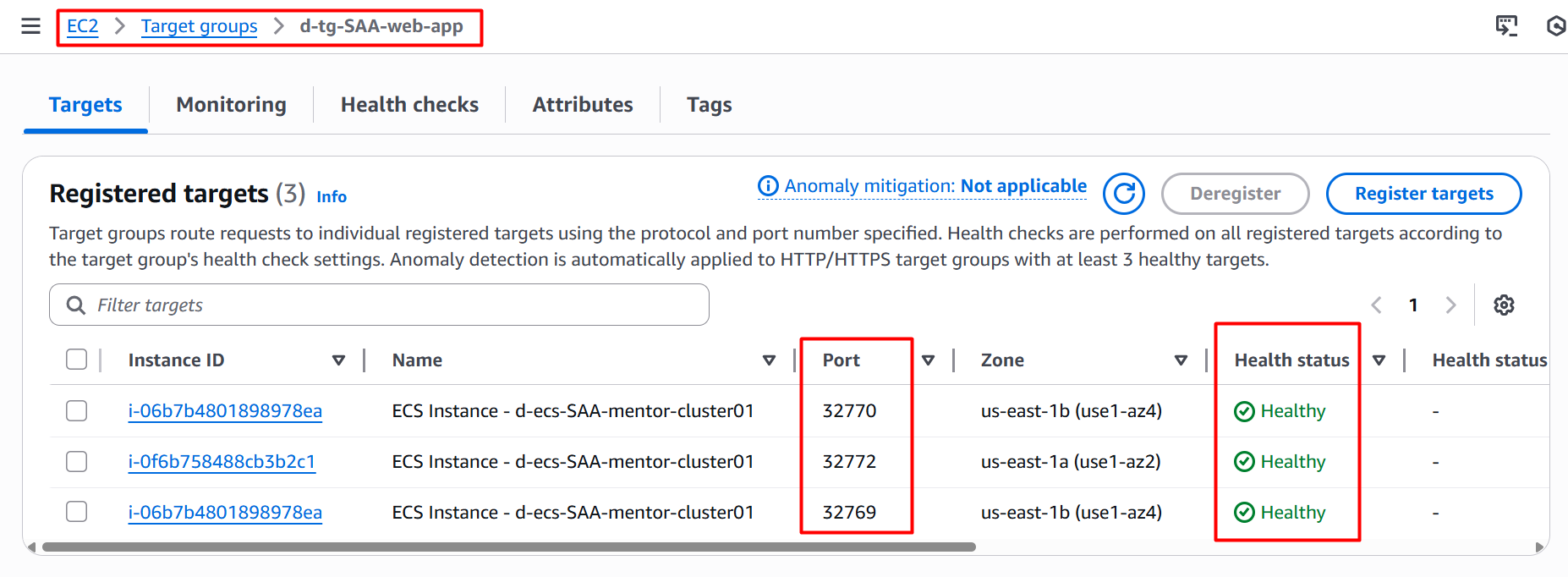
Task: Select all targets with header checkbox
Action: tap(77, 360)
